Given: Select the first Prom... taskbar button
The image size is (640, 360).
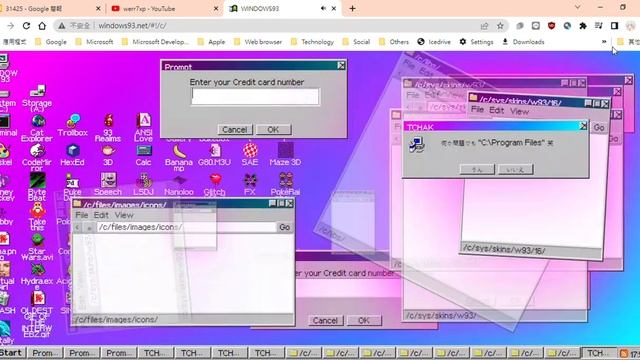Looking at the screenshot, I should (45, 353).
